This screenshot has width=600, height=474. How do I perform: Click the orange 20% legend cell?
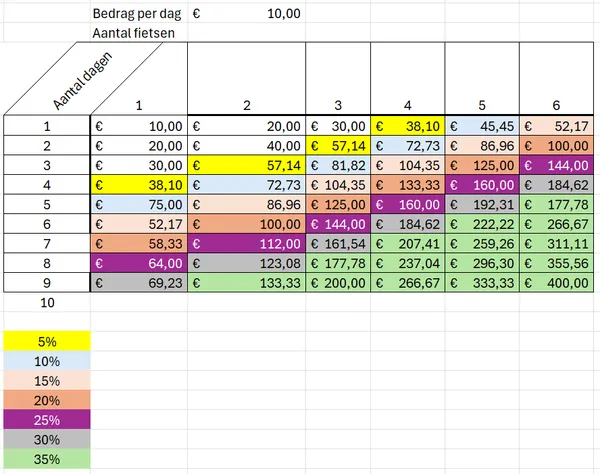[47, 400]
